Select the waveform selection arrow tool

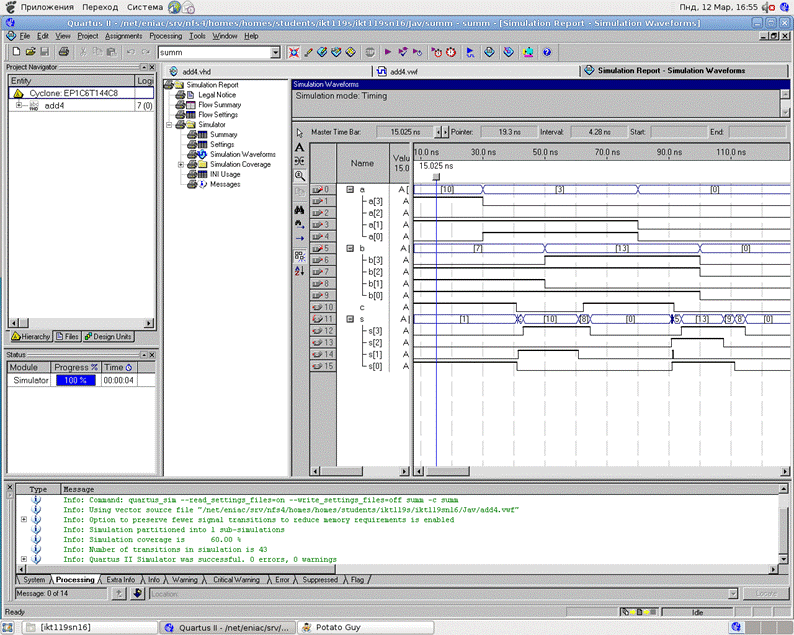(300, 132)
